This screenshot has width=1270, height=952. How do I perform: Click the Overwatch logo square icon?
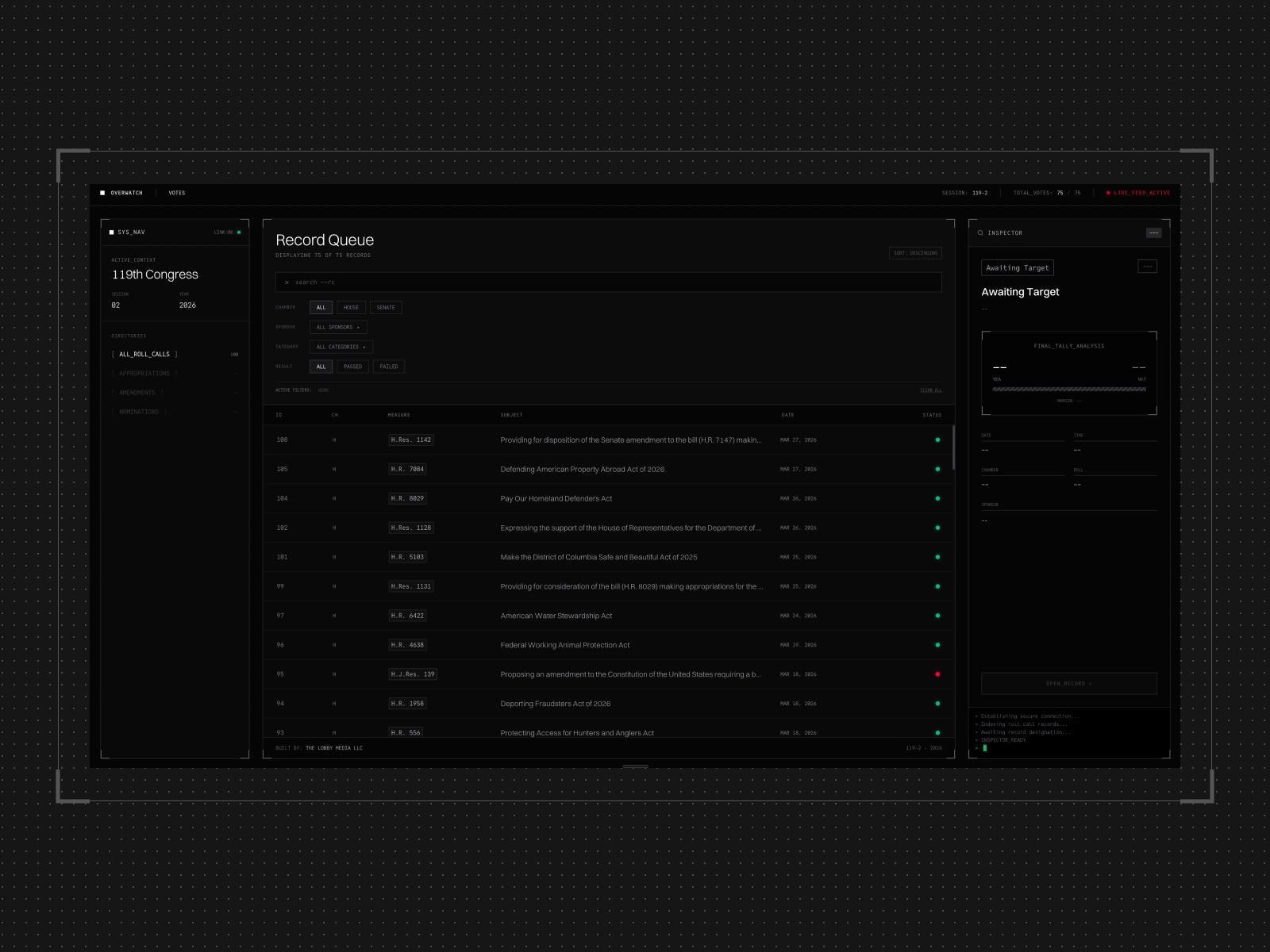click(102, 193)
